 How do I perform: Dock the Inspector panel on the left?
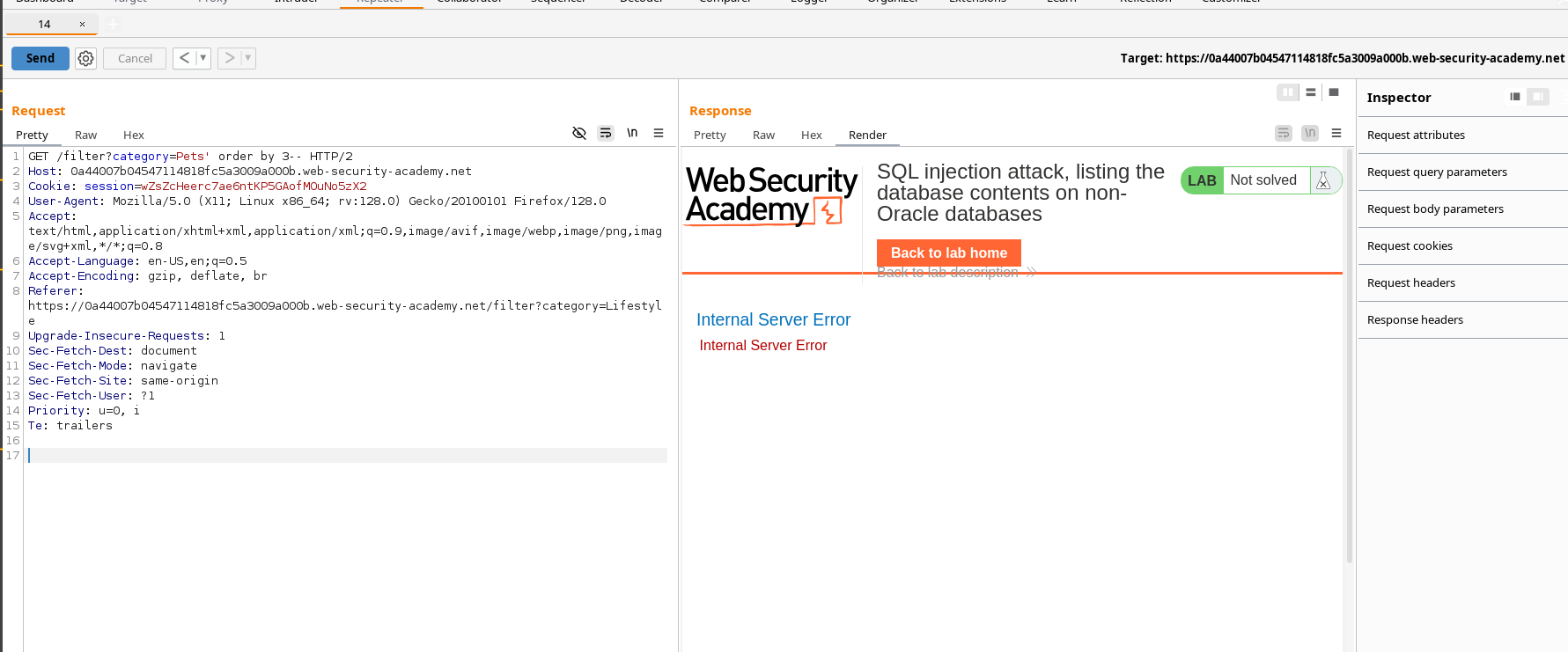point(1515,97)
